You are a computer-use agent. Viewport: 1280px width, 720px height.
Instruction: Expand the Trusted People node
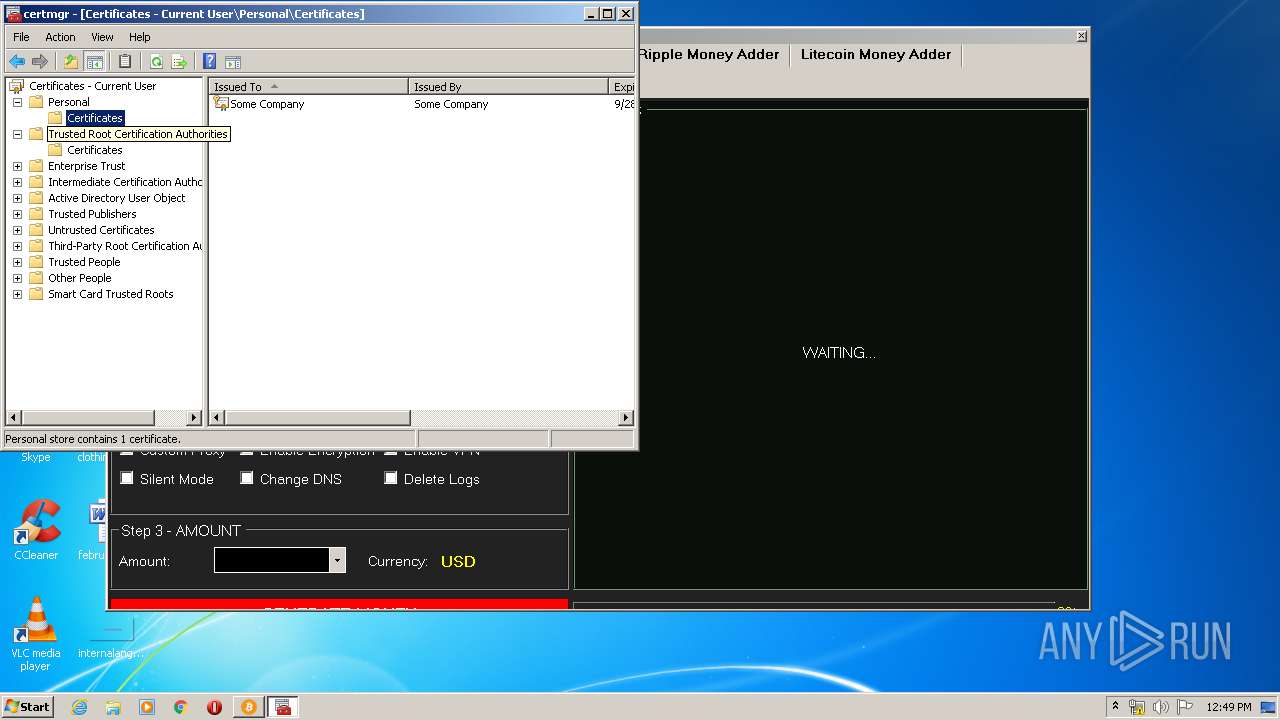[x=17, y=262]
